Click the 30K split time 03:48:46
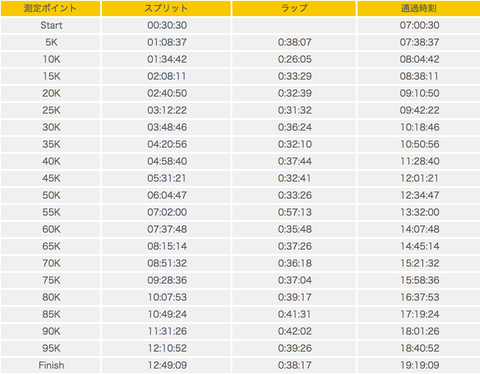 tap(167, 127)
